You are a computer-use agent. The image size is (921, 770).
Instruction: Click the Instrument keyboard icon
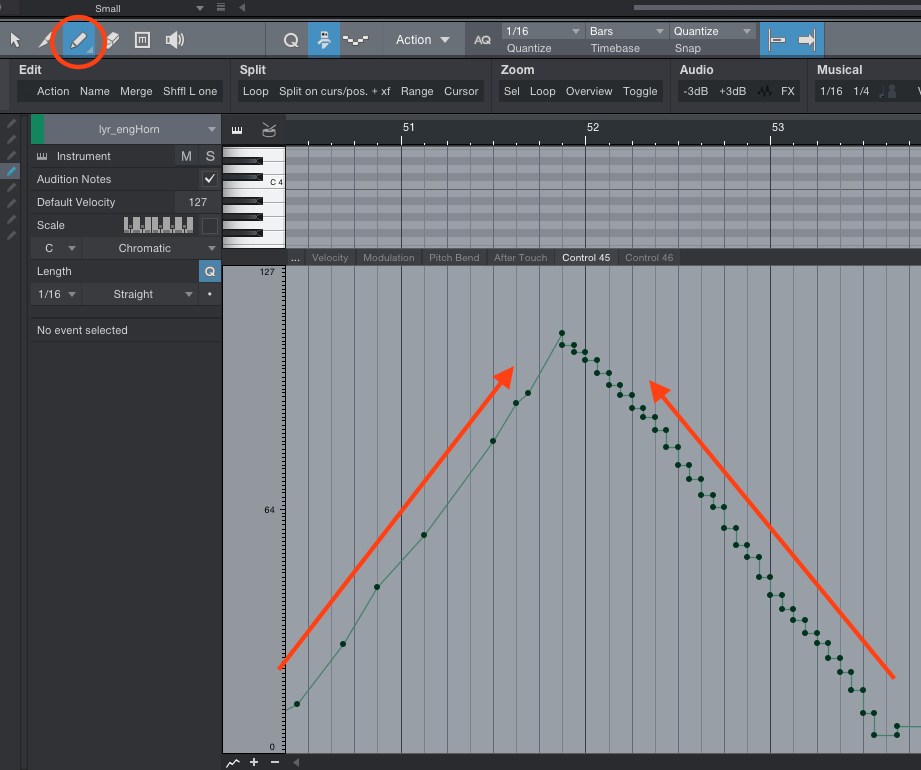pyautogui.click(x=42, y=156)
